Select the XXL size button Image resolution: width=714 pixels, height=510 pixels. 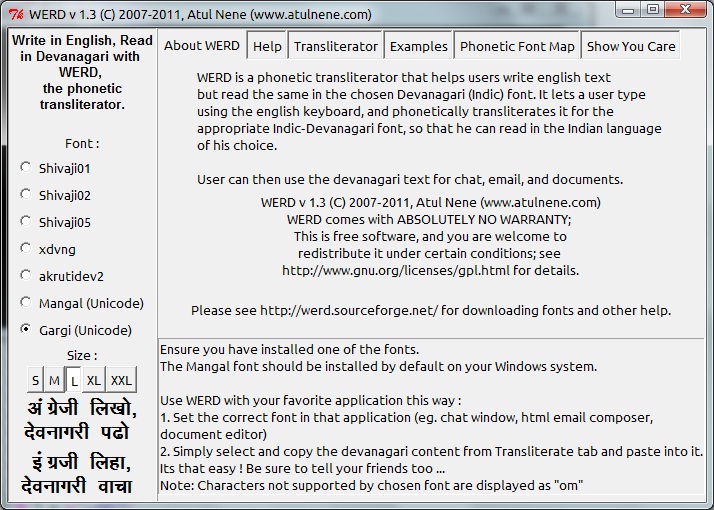[x=121, y=380]
